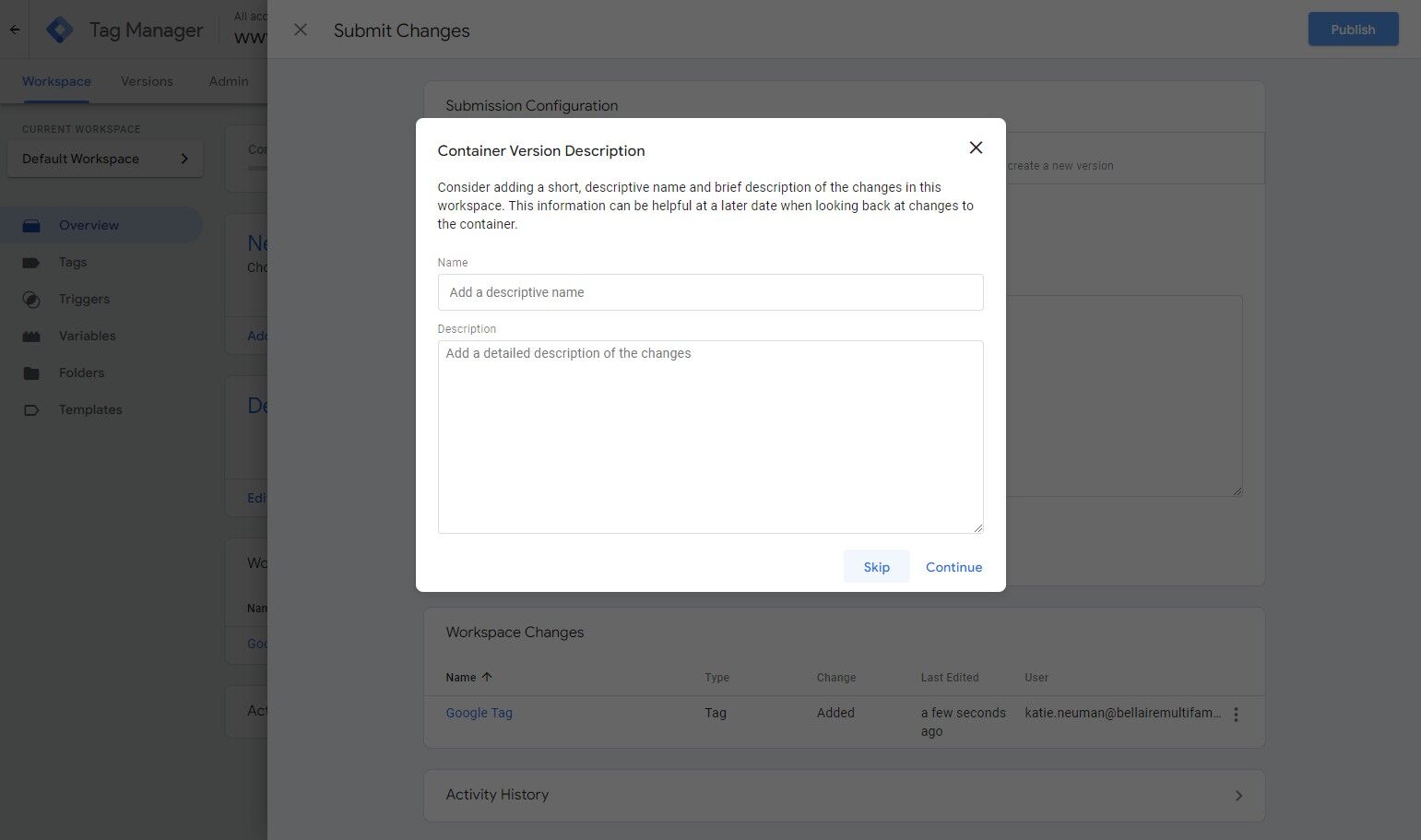Click the Templates sidebar icon
This screenshot has height=840, width=1421.
[31, 410]
